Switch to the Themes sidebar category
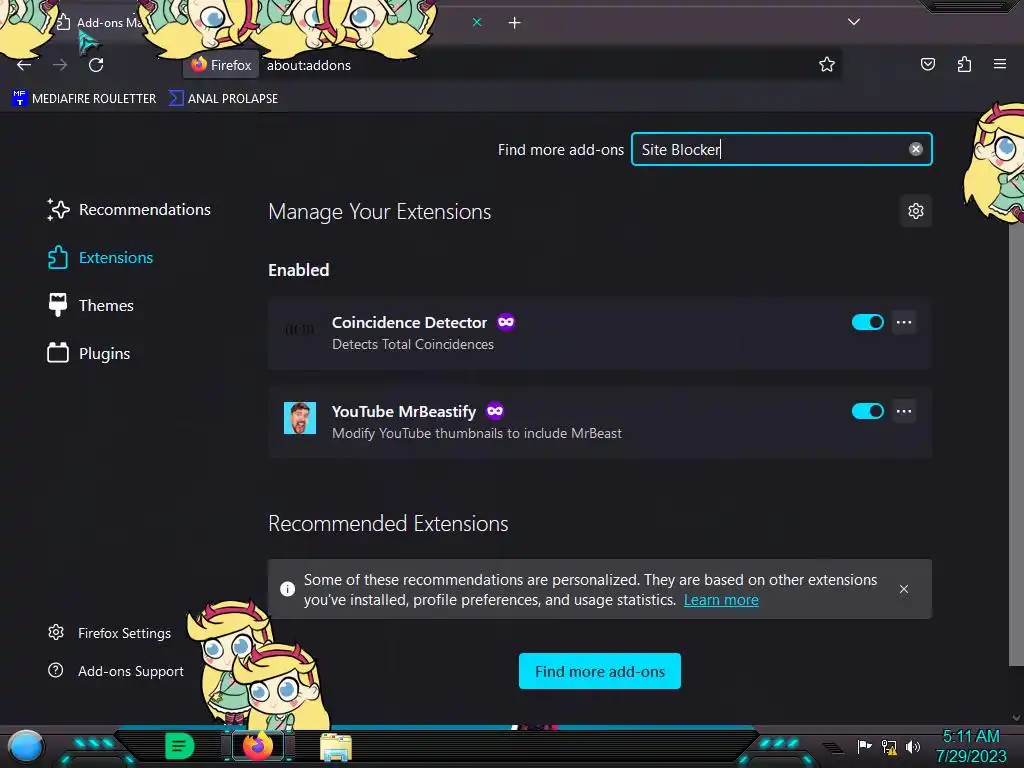The image size is (1024, 768). [x=90, y=306]
